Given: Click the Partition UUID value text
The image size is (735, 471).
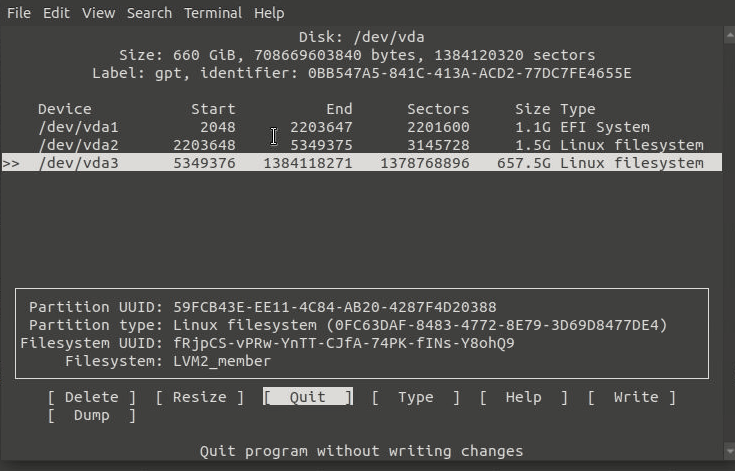Looking at the screenshot, I should pos(335,307).
